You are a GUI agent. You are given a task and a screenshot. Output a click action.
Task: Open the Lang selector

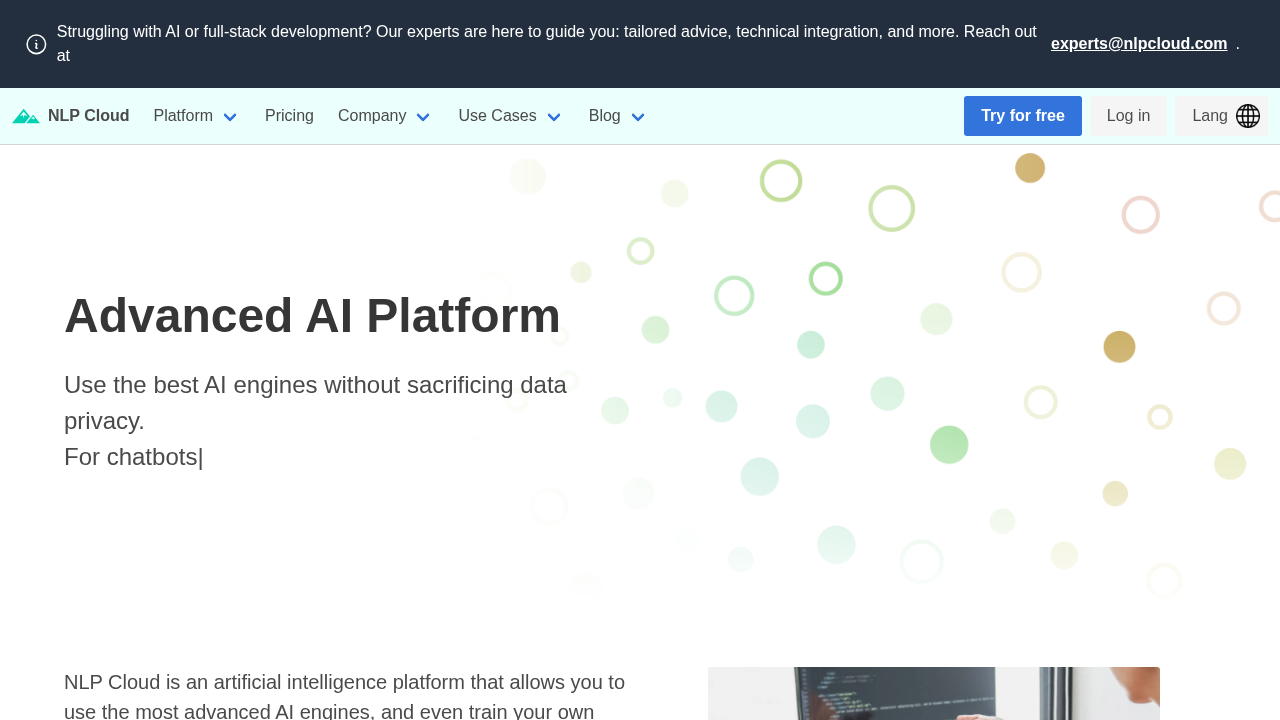[x=1222, y=116]
